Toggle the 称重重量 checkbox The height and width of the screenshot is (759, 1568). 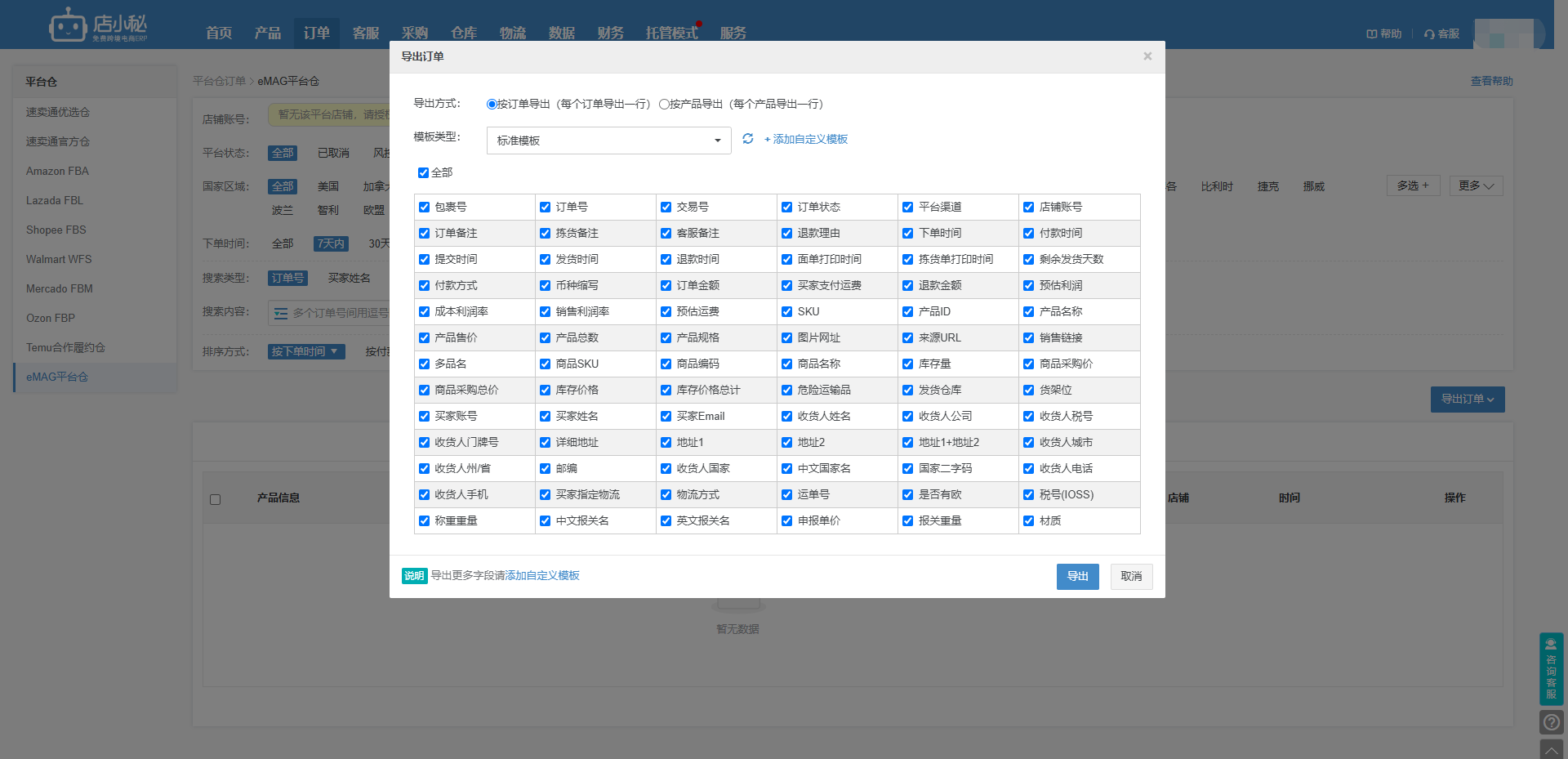coord(424,521)
